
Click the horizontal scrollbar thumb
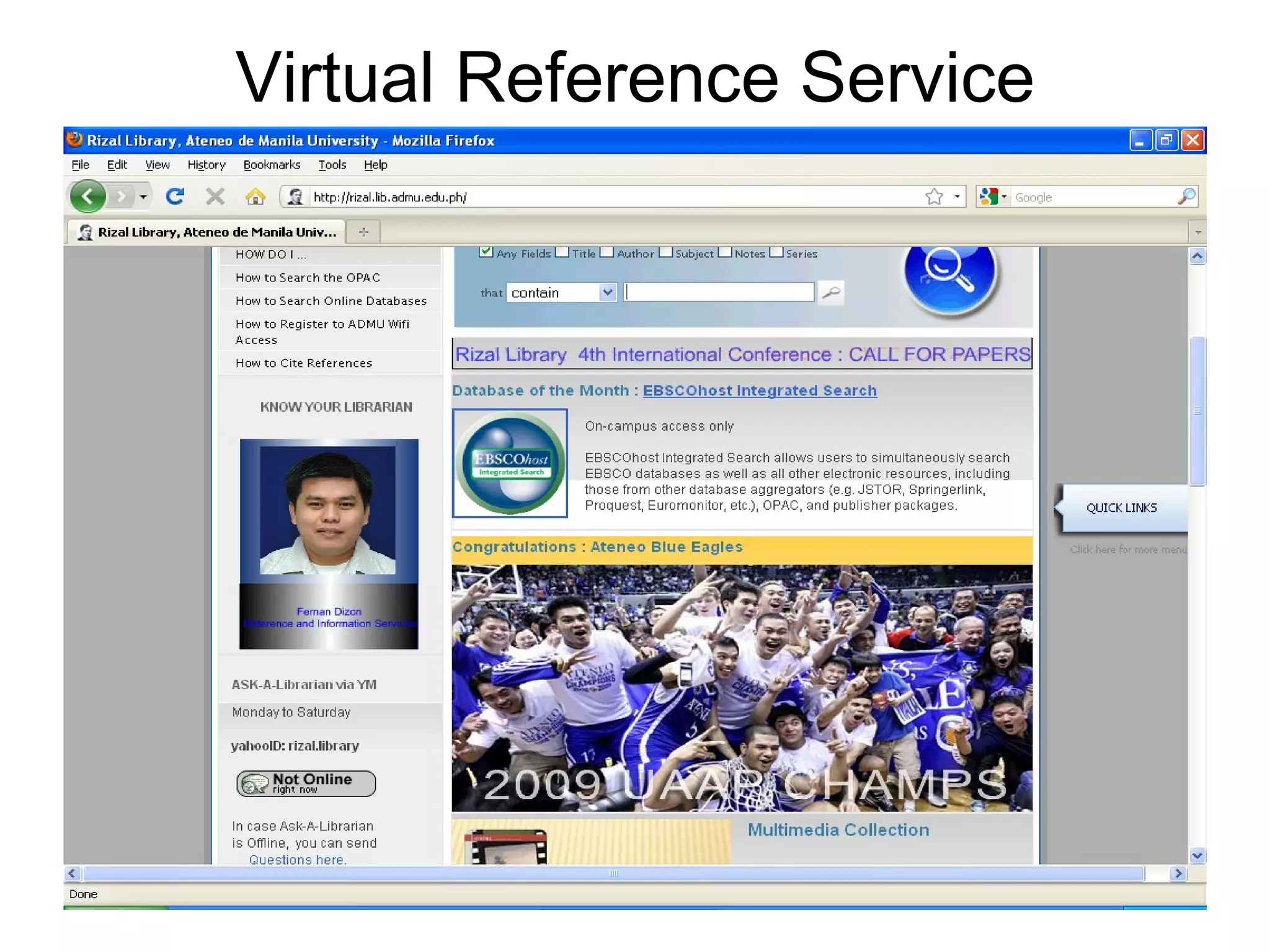614,873
